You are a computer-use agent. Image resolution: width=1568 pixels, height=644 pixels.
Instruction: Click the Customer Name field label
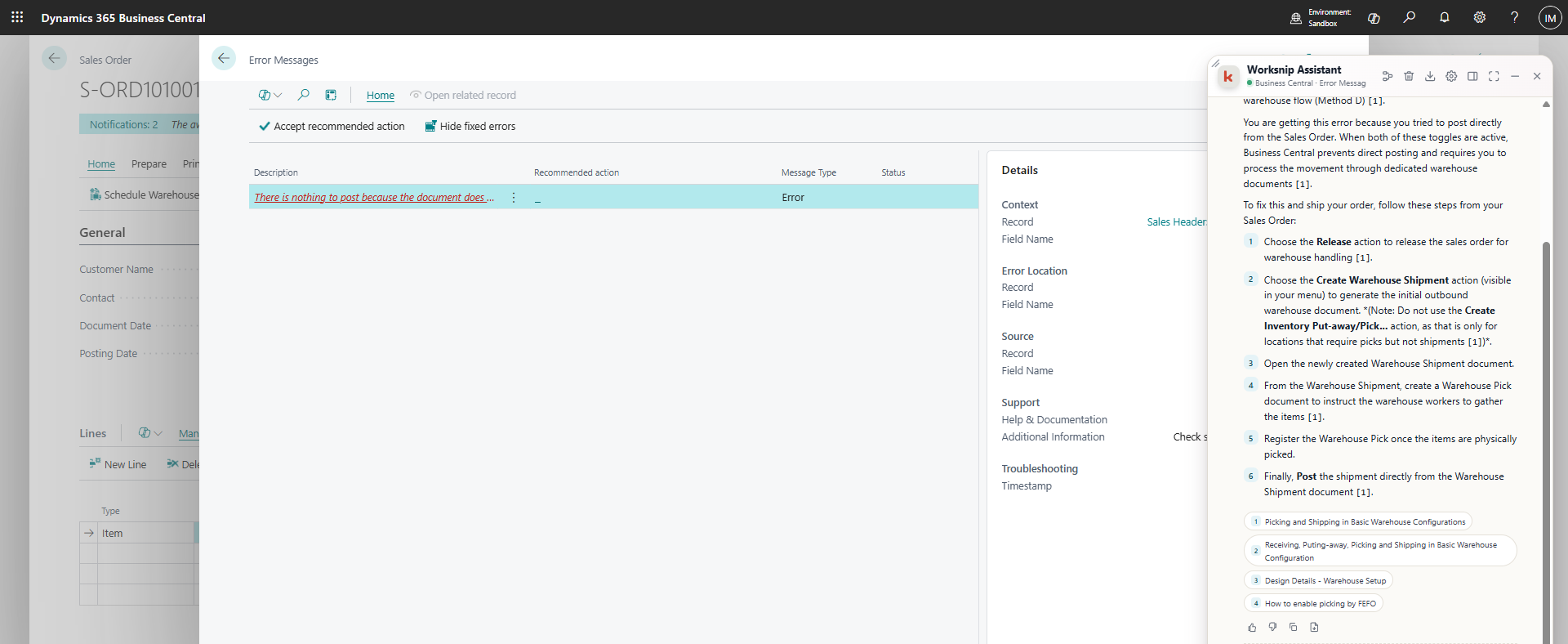[x=116, y=270]
